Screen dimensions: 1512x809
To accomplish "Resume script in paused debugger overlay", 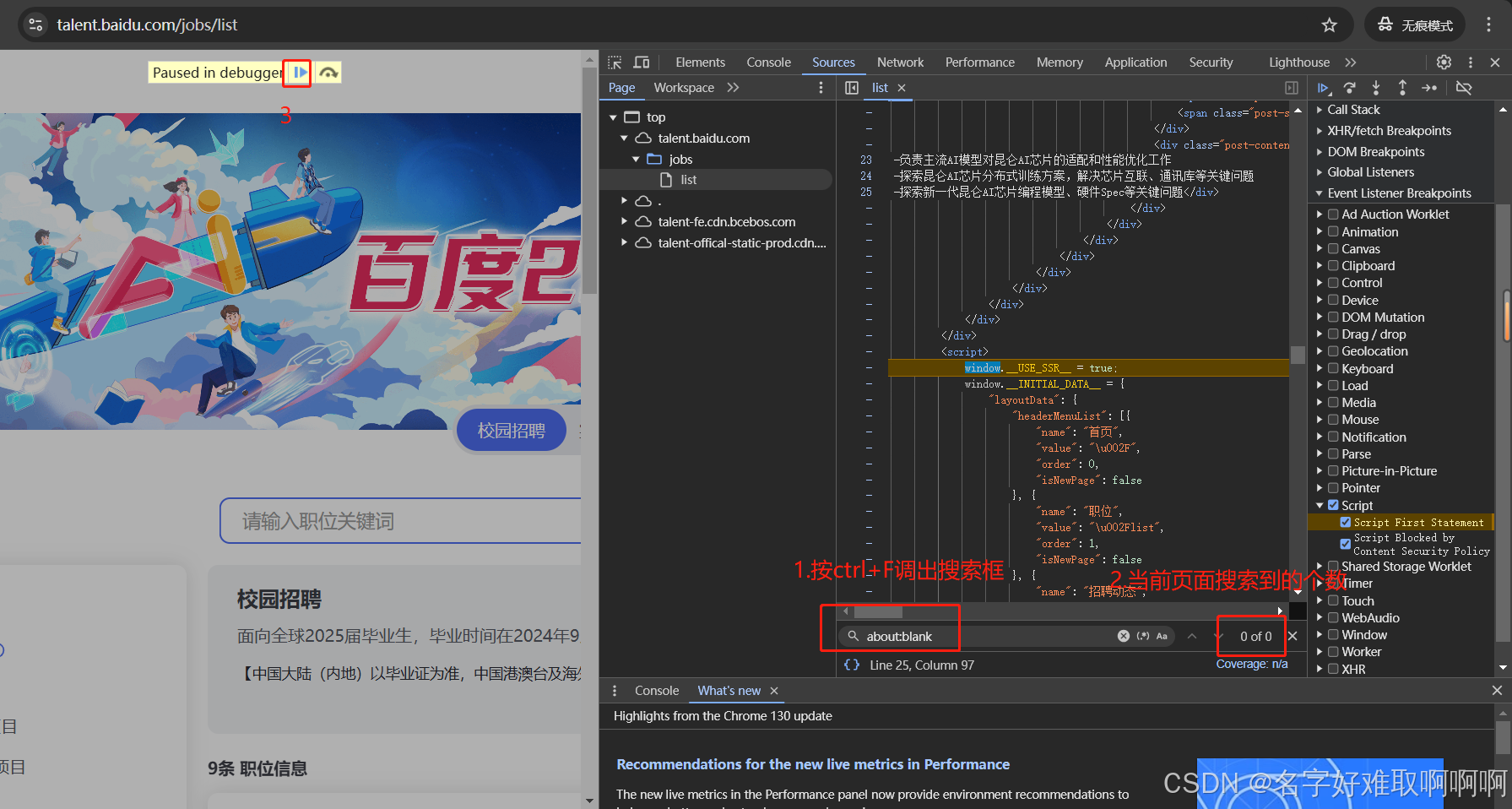I will point(300,73).
